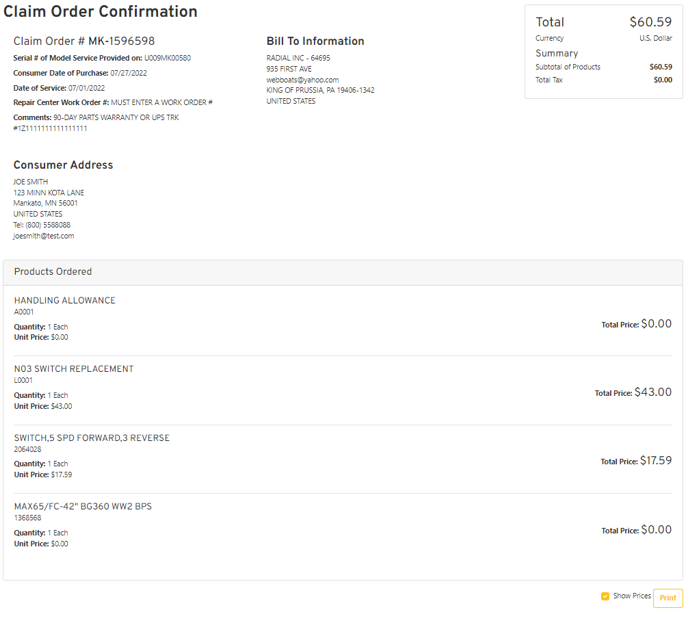
Task: Click the Consumer Address heading
Action: [63, 165]
